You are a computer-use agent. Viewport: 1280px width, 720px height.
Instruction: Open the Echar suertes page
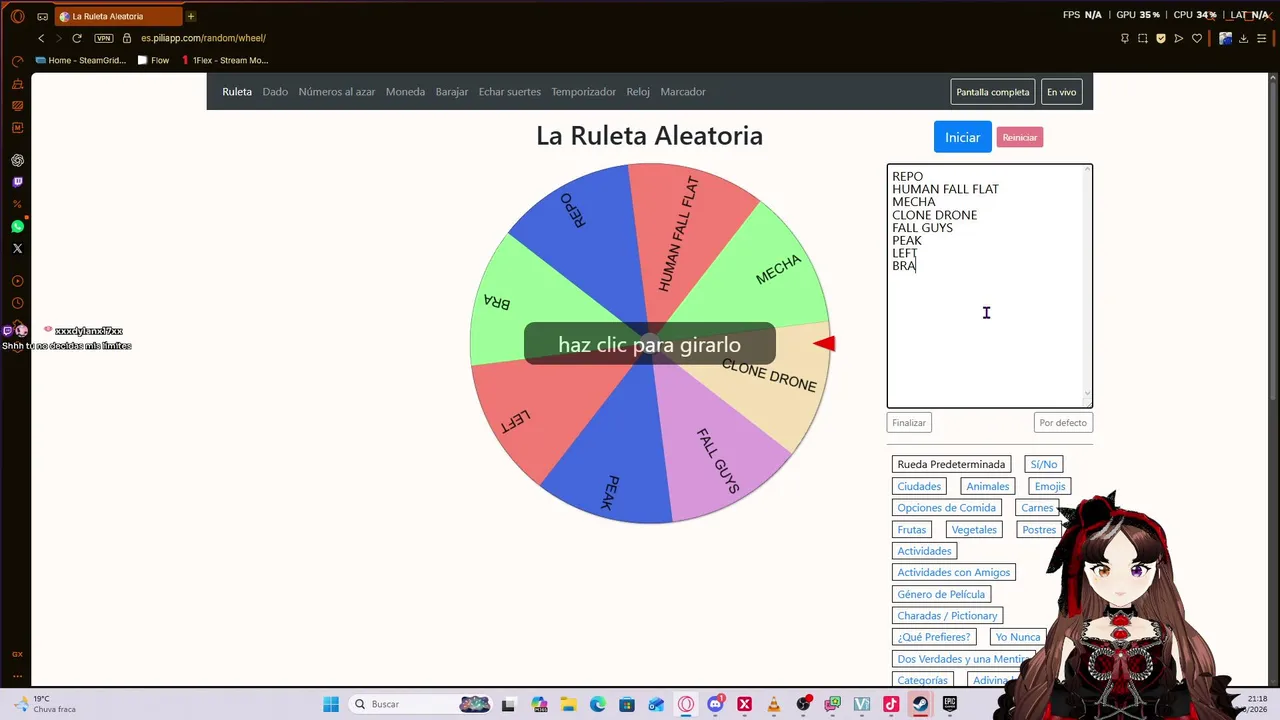pos(510,92)
